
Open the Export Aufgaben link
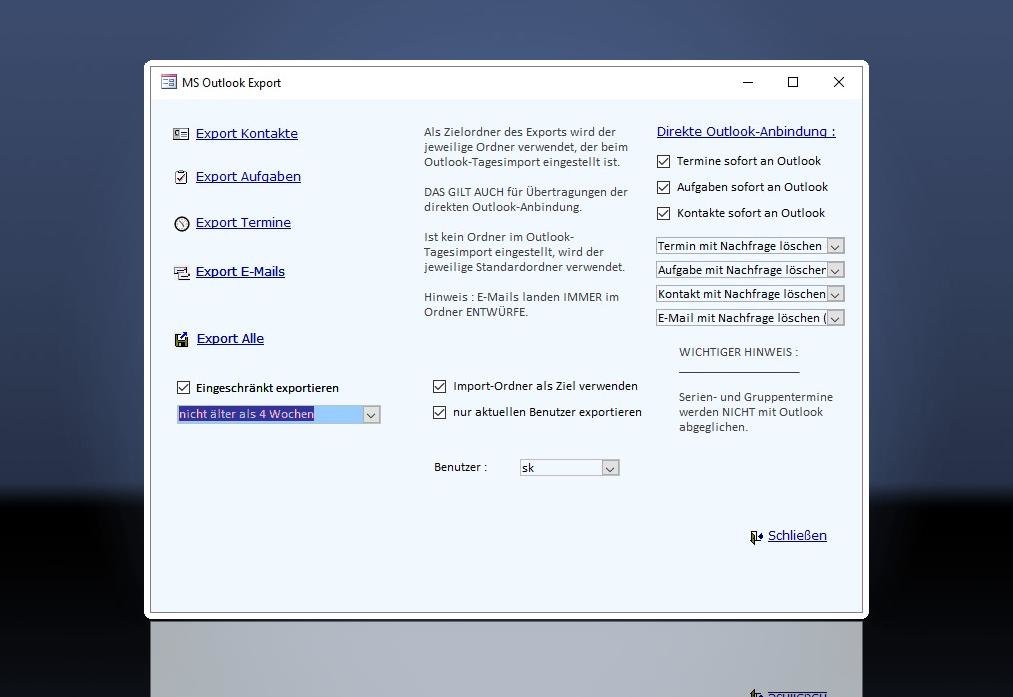(248, 176)
